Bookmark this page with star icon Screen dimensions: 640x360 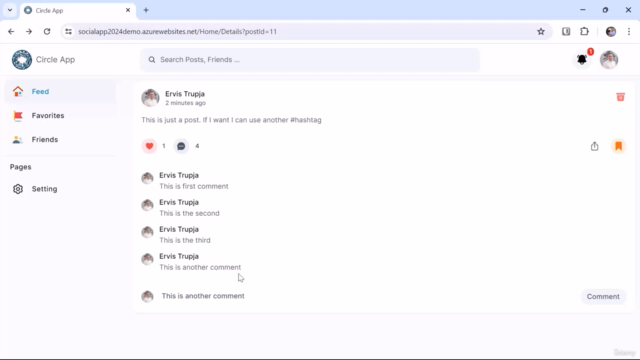point(541,31)
